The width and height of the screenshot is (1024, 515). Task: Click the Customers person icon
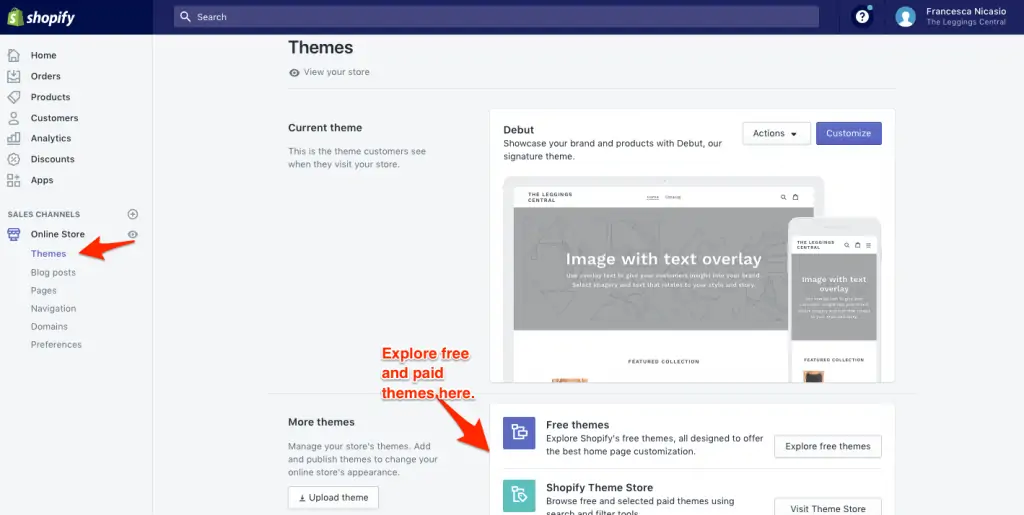tap(14, 118)
